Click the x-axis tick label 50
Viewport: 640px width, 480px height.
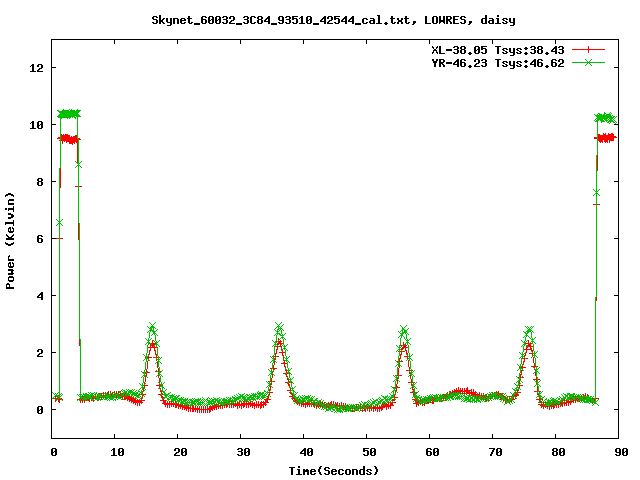pyautogui.click(x=369, y=452)
